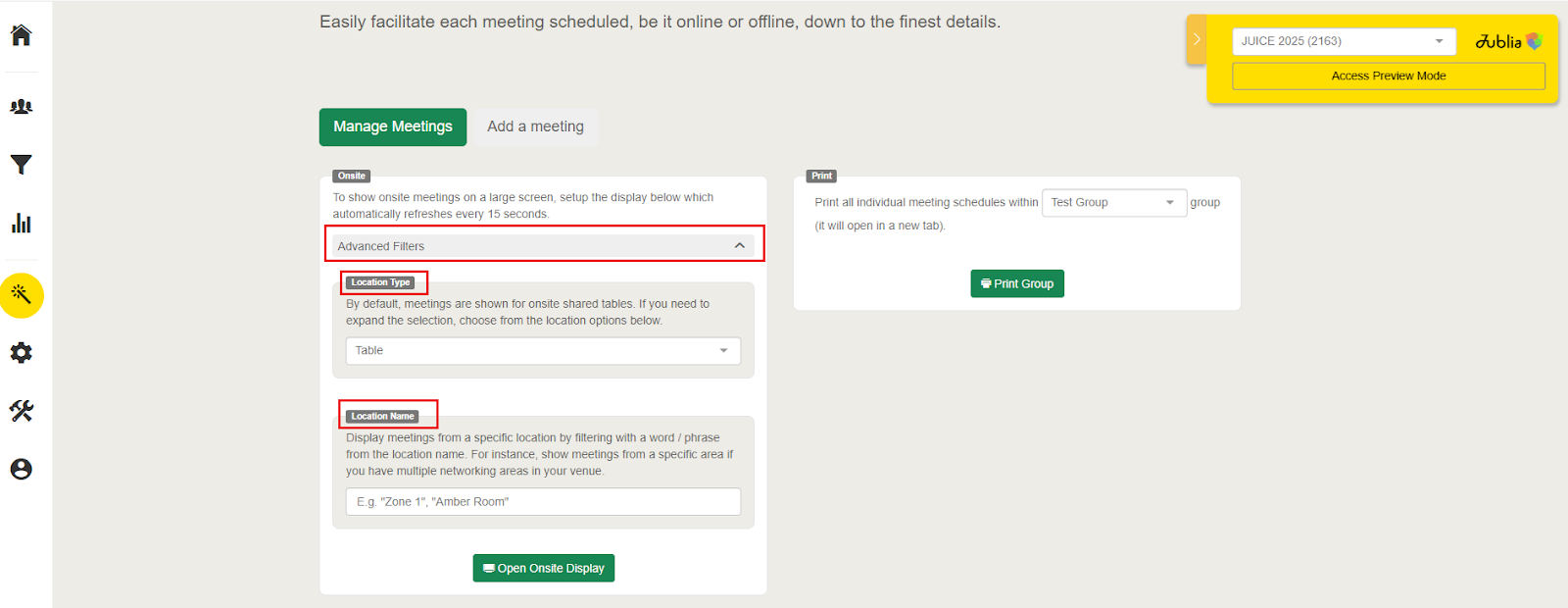The height and width of the screenshot is (608, 1568).
Task: Click the wrench and hammer tools icon
Action: click(22, 411)
